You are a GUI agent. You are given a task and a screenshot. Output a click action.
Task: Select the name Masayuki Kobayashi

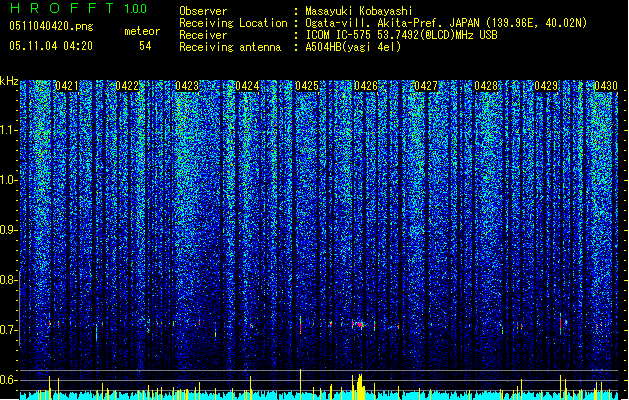pos(359,11)
